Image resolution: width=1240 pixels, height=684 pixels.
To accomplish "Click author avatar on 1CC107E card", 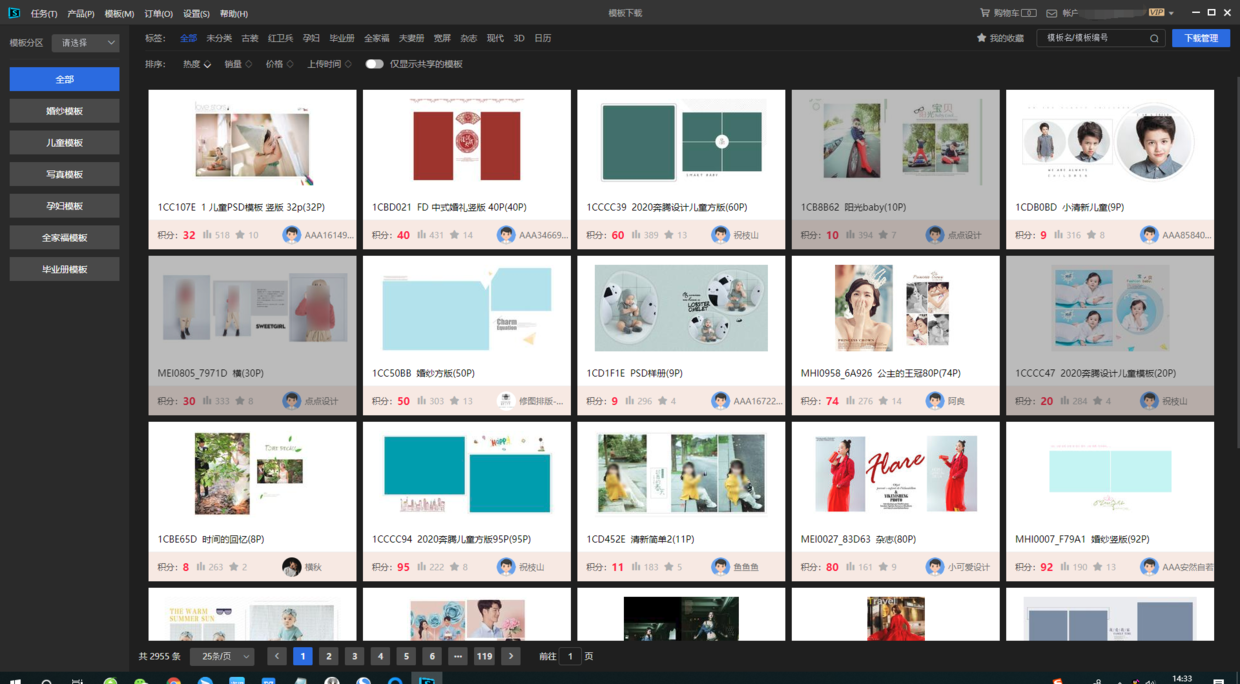I will (291, 235).
